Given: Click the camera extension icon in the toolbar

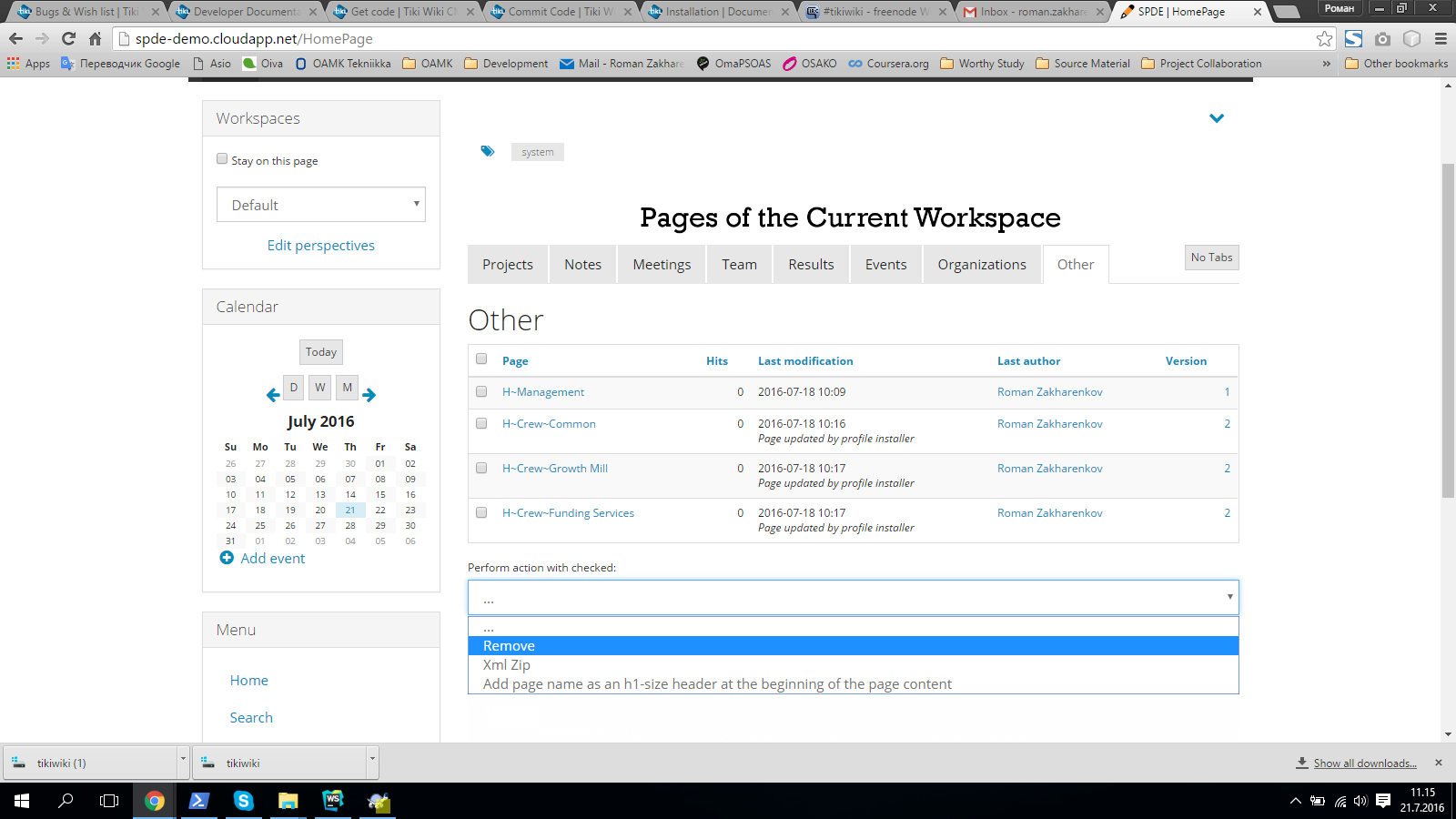Looking at the screenshot, I should pos(1382,39).
